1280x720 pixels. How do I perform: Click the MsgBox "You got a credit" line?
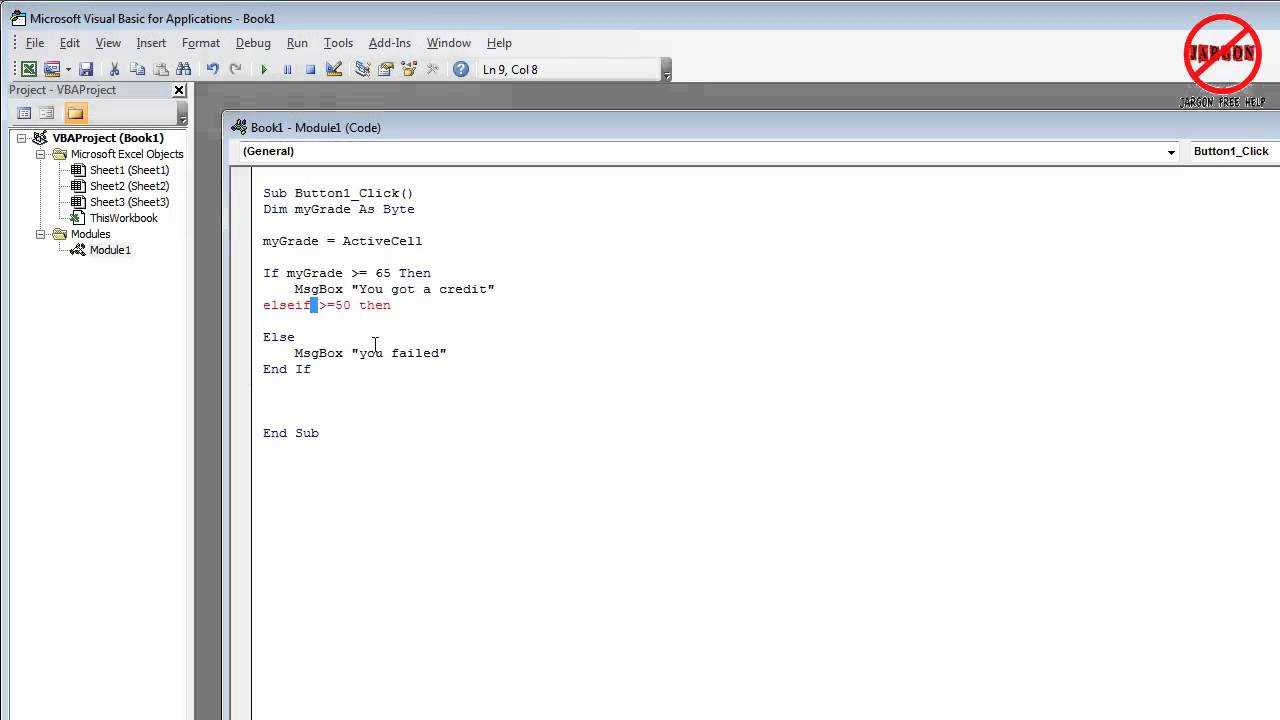[394, 289]
